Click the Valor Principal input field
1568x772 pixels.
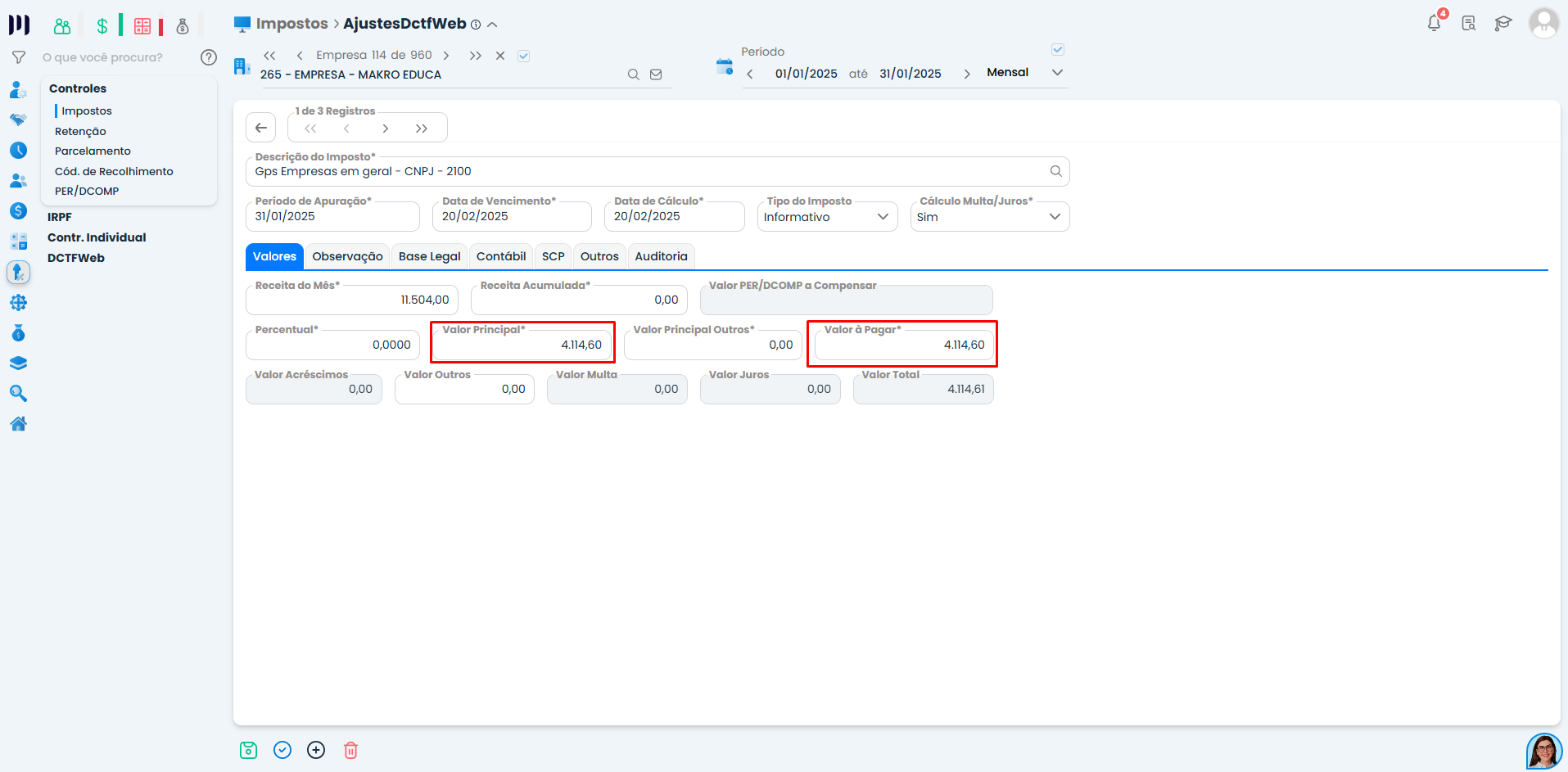(522, 345)
